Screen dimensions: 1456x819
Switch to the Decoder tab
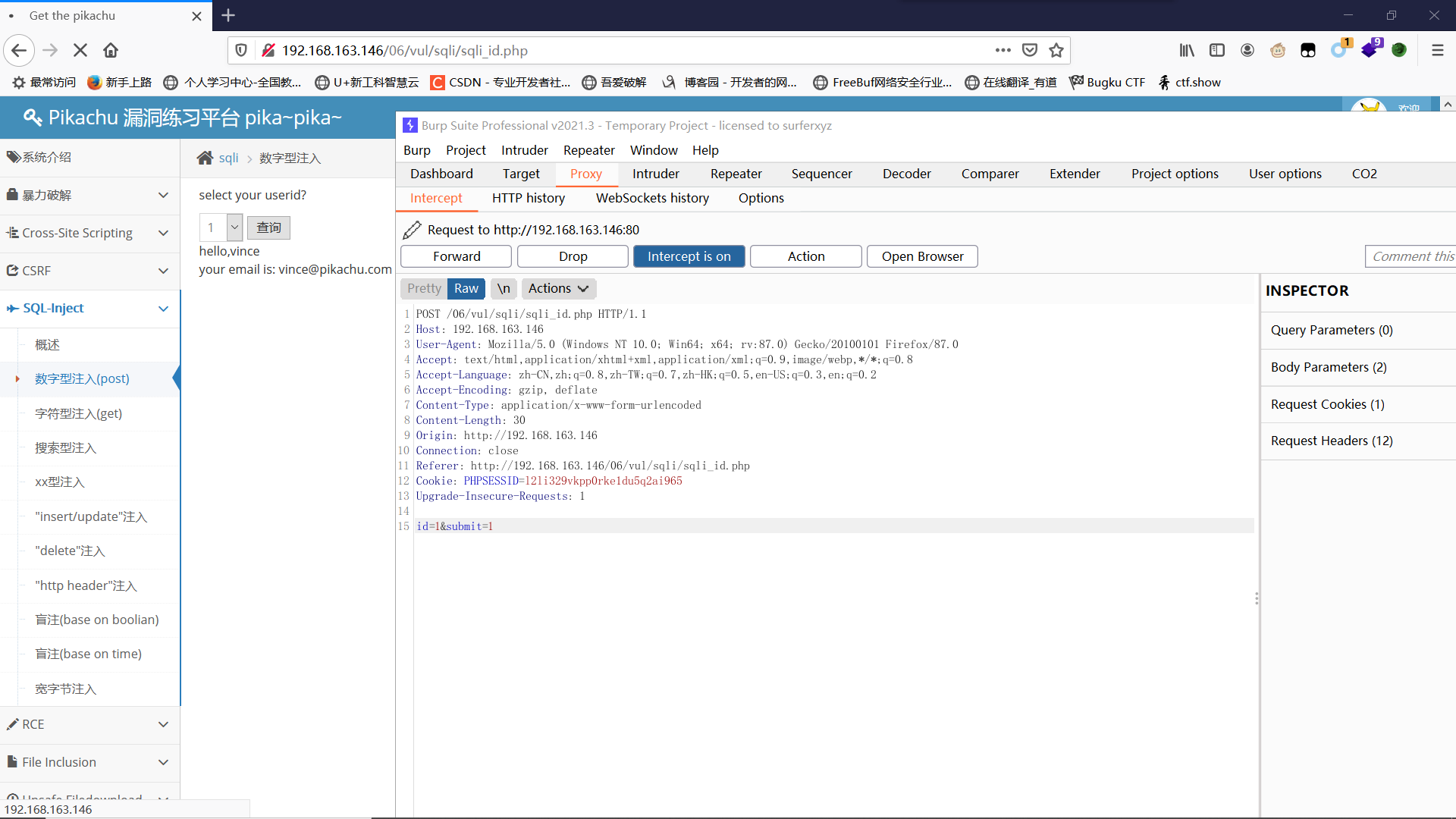(x=906, y=174)
